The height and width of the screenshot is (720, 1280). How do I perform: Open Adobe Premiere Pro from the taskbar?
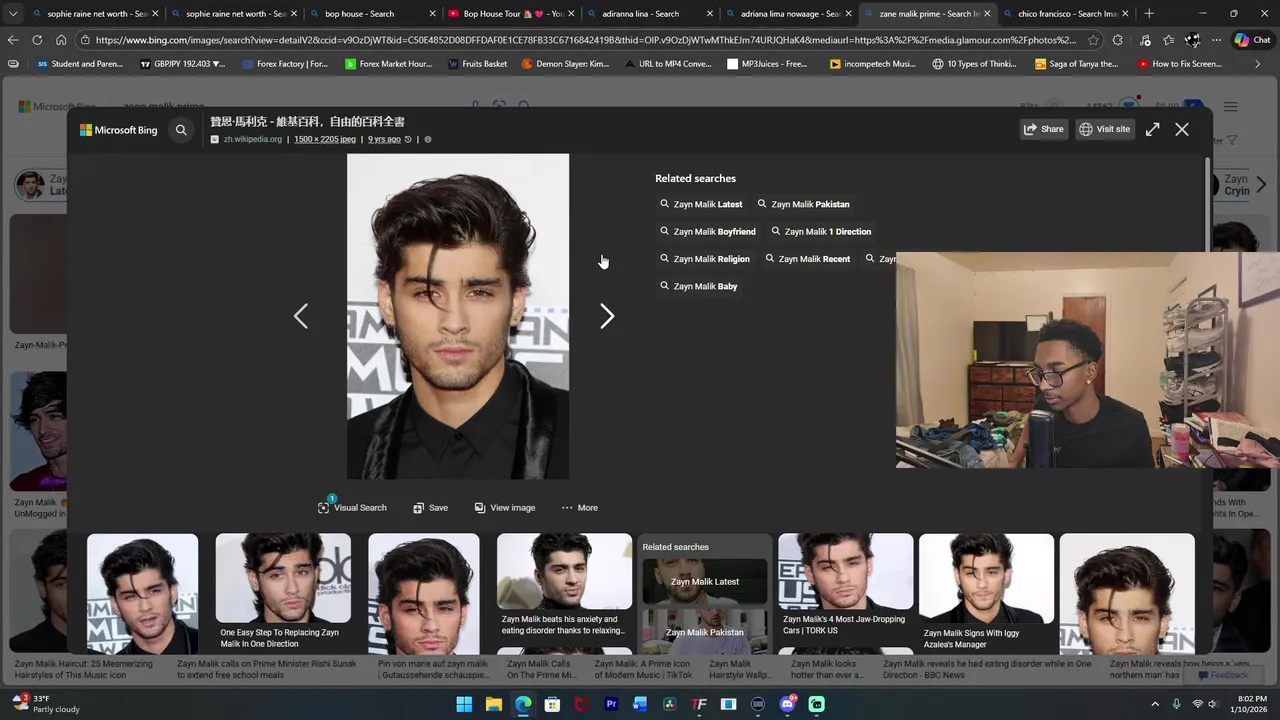click(x=611, y=704)
